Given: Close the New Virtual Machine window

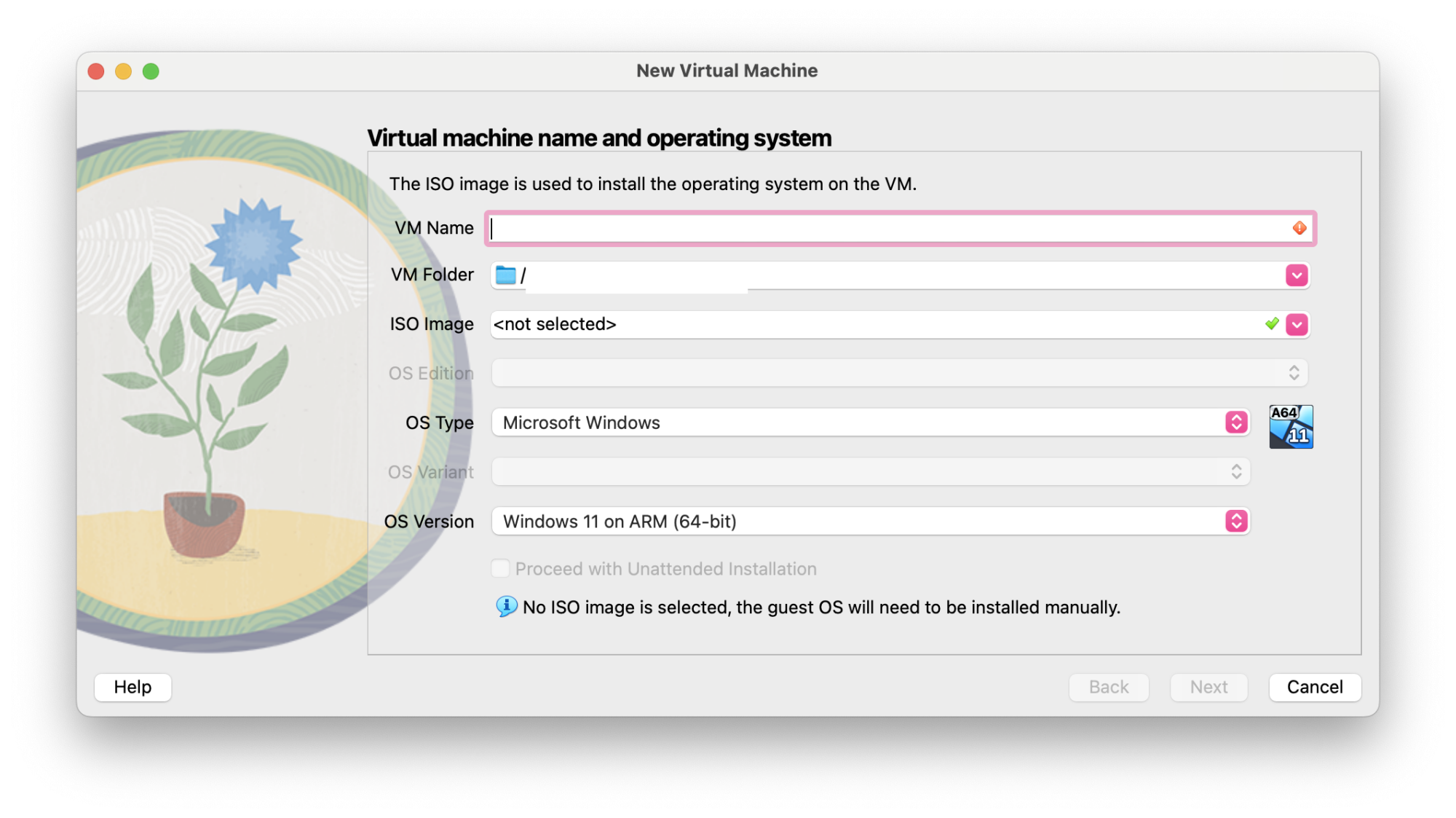Looking at the screenshot, I should [96, 71].
